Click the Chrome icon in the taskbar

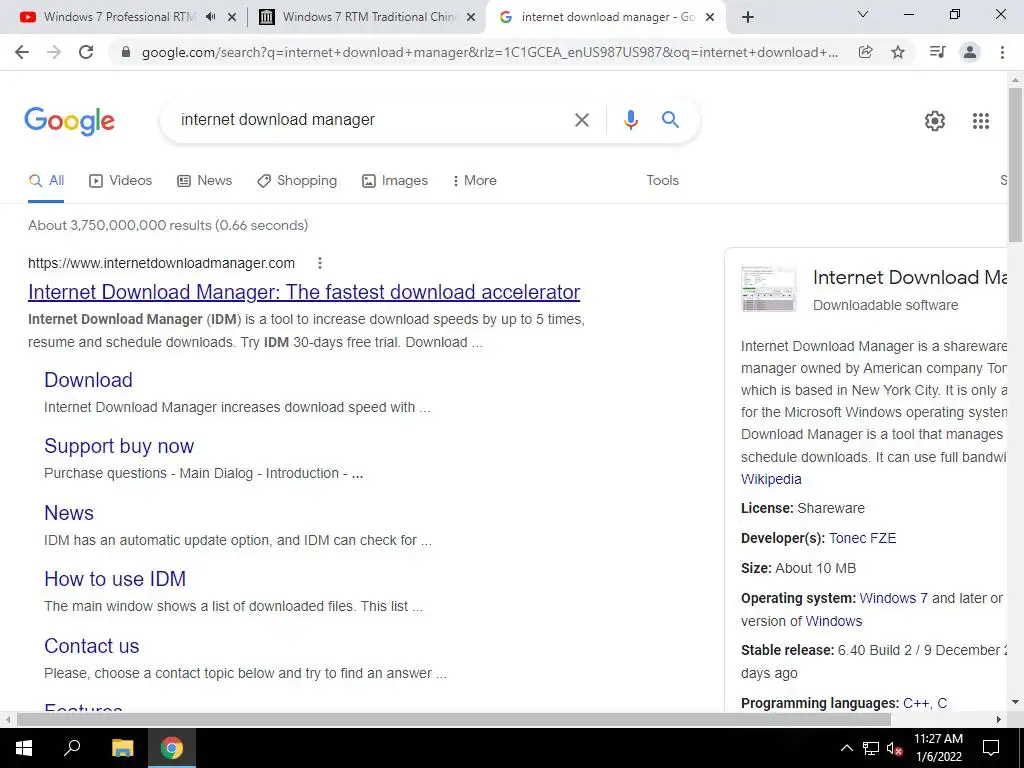[172, 748]
